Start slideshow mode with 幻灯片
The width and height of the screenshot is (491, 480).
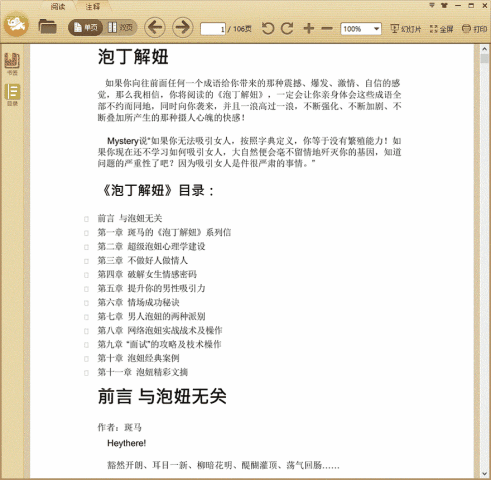406,29
